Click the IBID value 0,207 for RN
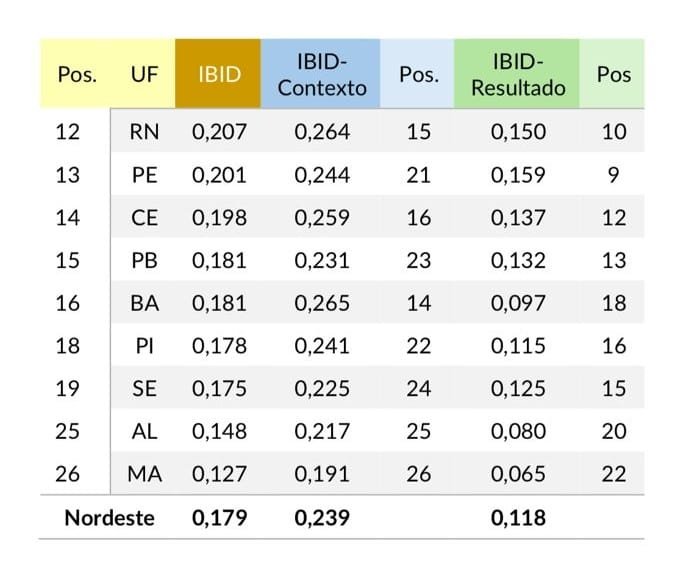The height and width of the screenshot is (574, 698). (x=219, y=132)
